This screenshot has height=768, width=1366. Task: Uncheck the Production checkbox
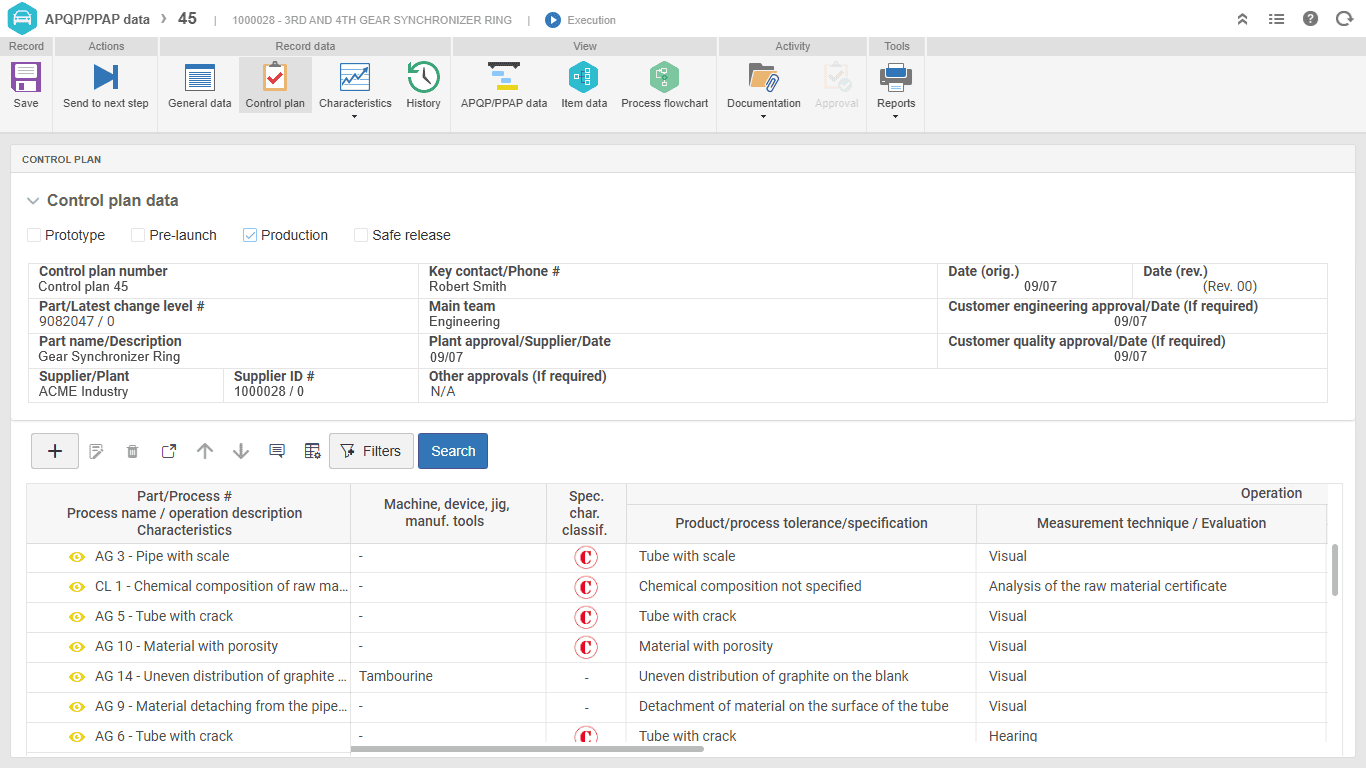coord(249,235)
